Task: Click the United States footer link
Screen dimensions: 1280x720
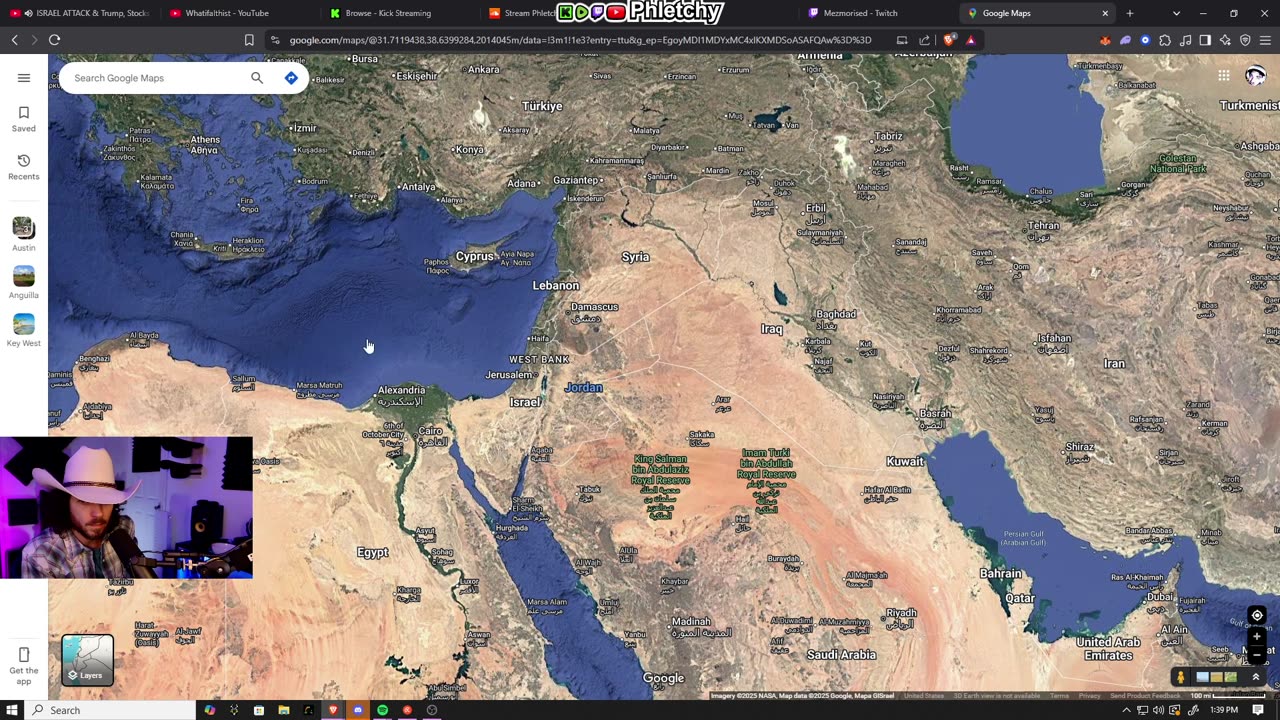Action: (924, 696)
